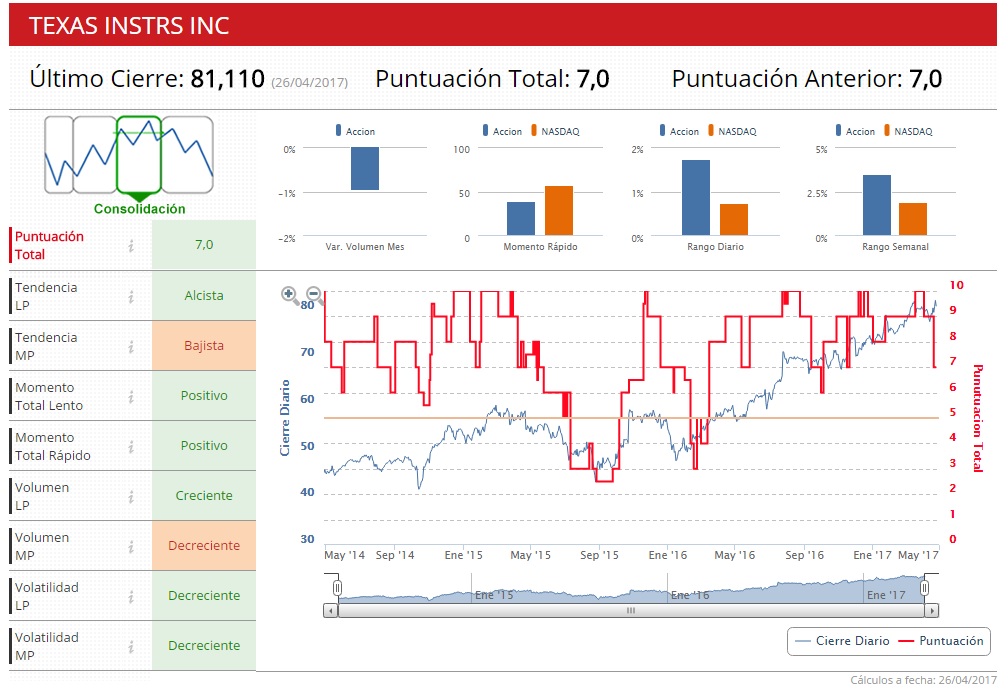The width and height of the screenshot is (1008, 691).
Task: Click the Ene '16 label in navigator
Action: pyautogui.click(x=690, y=595)
